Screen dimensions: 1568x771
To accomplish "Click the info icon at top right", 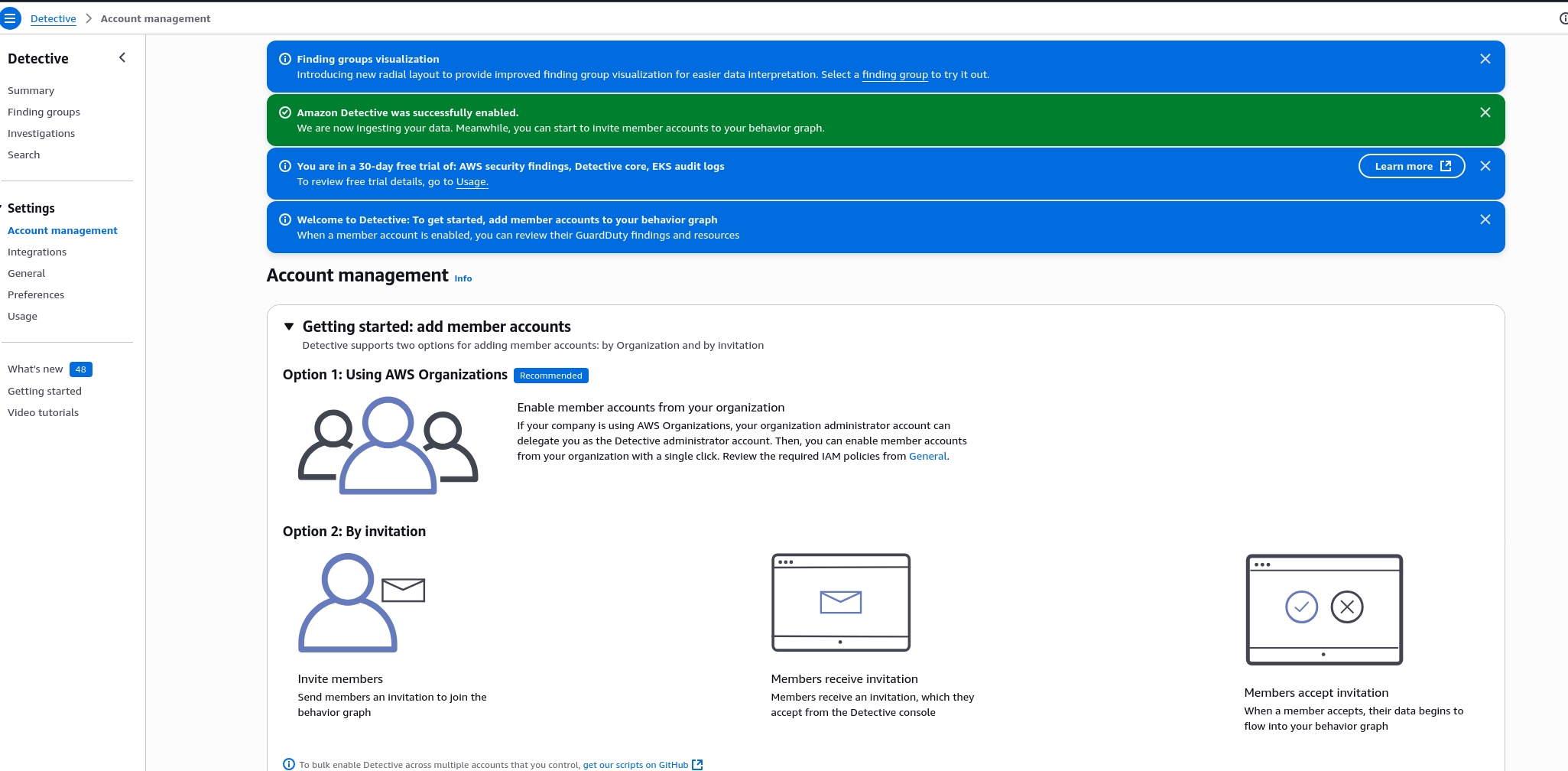I will (1563, 18).
